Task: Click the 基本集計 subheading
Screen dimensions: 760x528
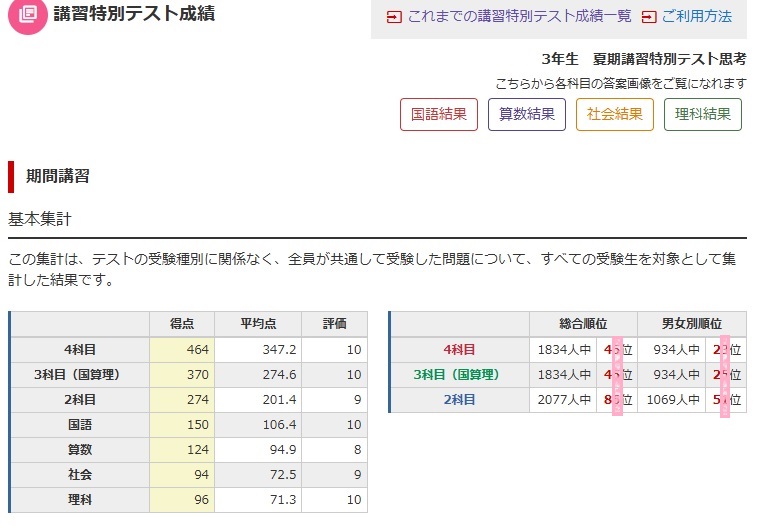Action: pos(40,219)
